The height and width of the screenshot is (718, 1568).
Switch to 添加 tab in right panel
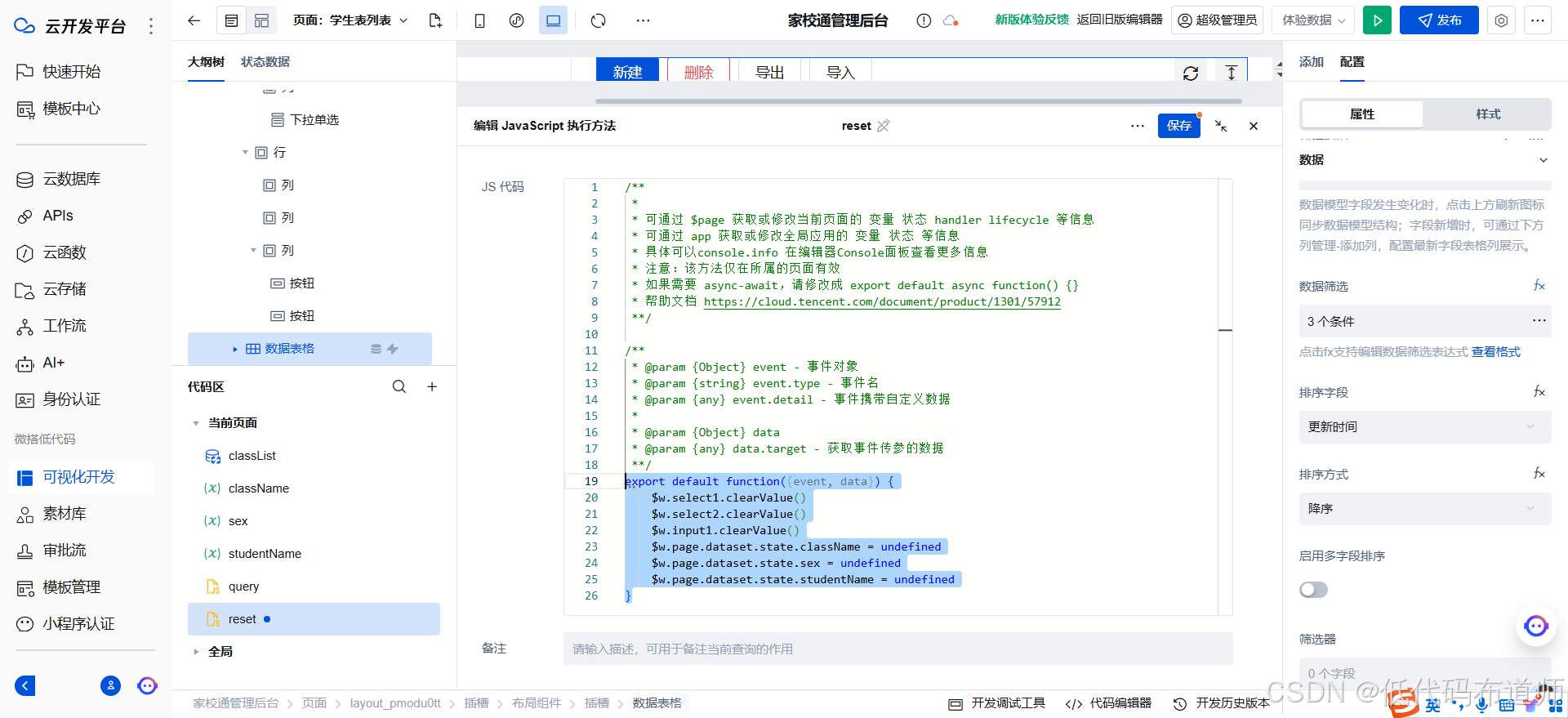(x=1312, y=62)
